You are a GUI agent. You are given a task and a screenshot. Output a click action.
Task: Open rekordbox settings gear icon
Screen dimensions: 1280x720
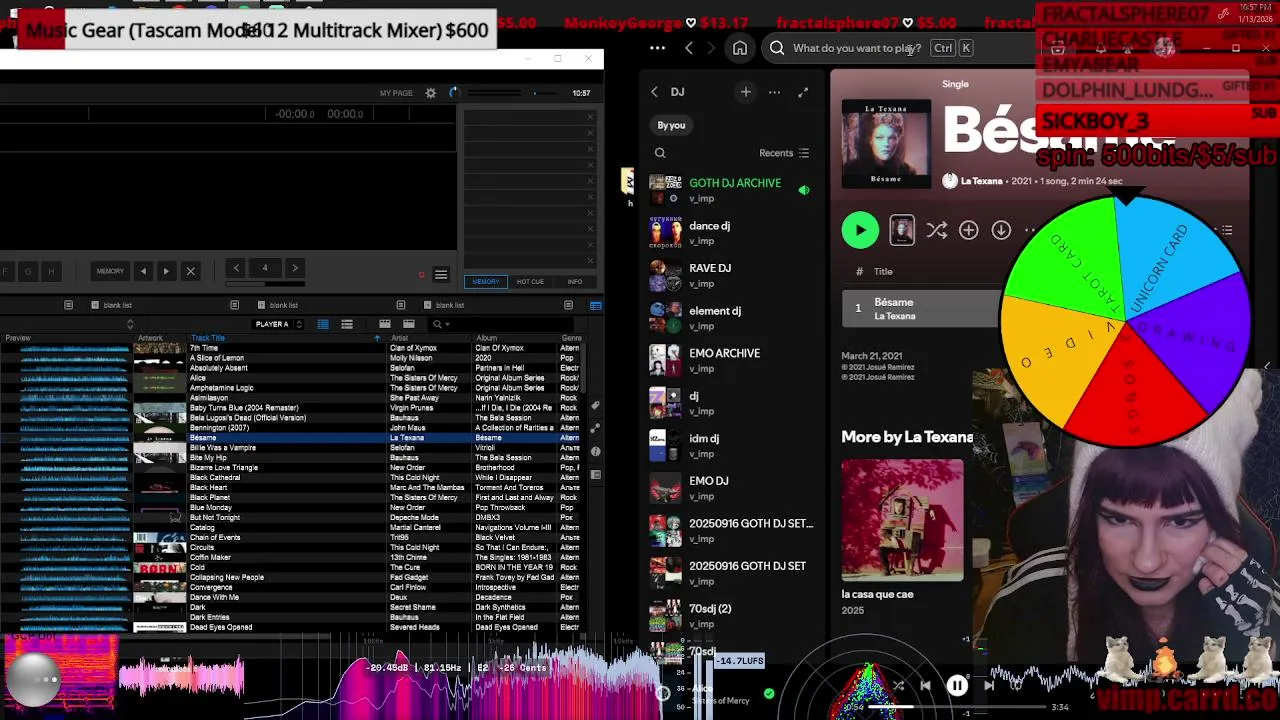[x=431, y=93]
